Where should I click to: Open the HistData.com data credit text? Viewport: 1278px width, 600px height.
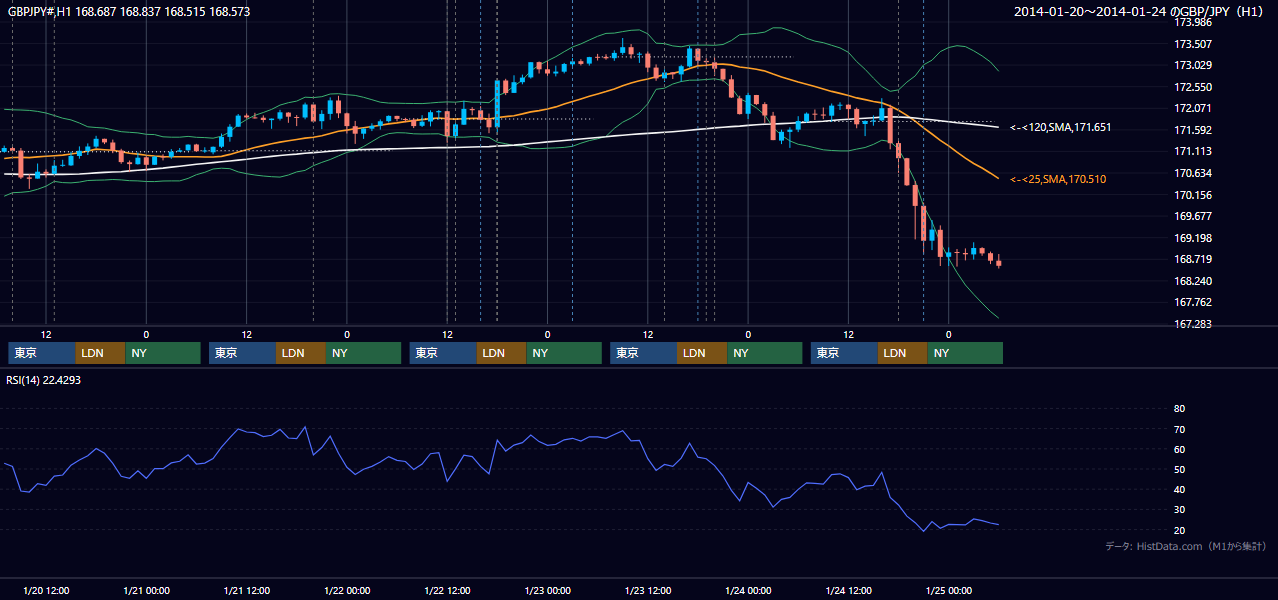pos(1186,546)
